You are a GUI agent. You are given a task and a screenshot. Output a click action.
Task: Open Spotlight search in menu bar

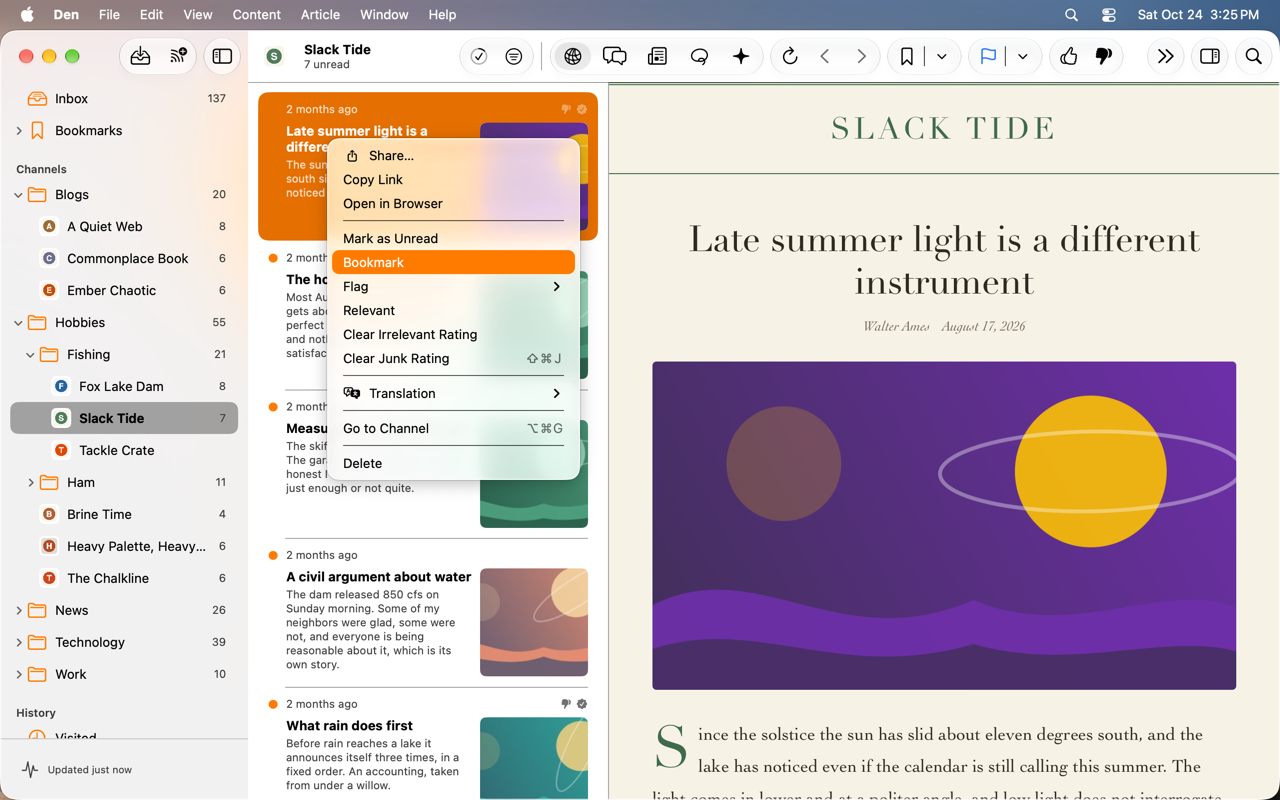pos(1071,15)
